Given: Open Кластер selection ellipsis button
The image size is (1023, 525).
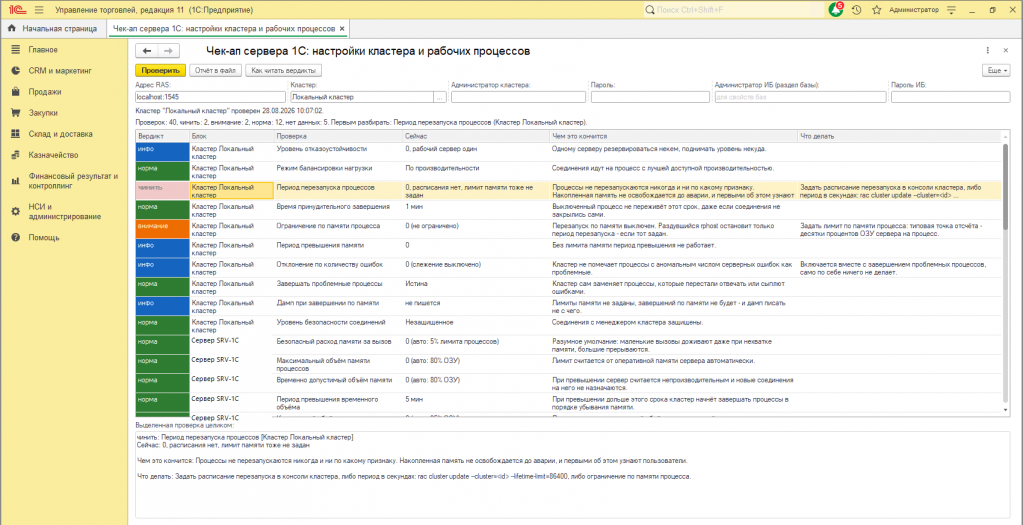Looking at the screenshot, I should point(440,97).
